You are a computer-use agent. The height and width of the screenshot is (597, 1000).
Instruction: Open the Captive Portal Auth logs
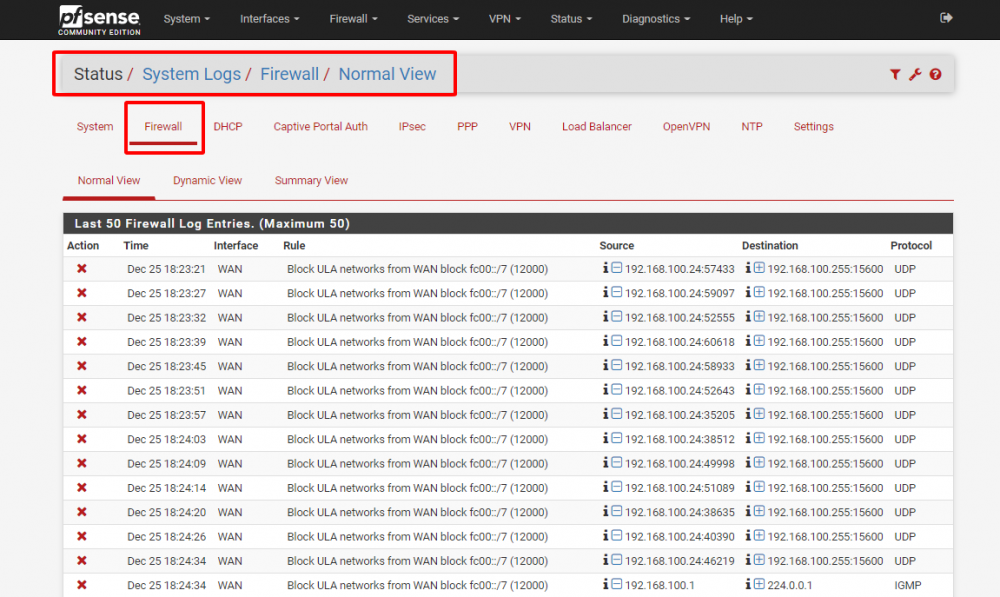(x=320, y=127)
